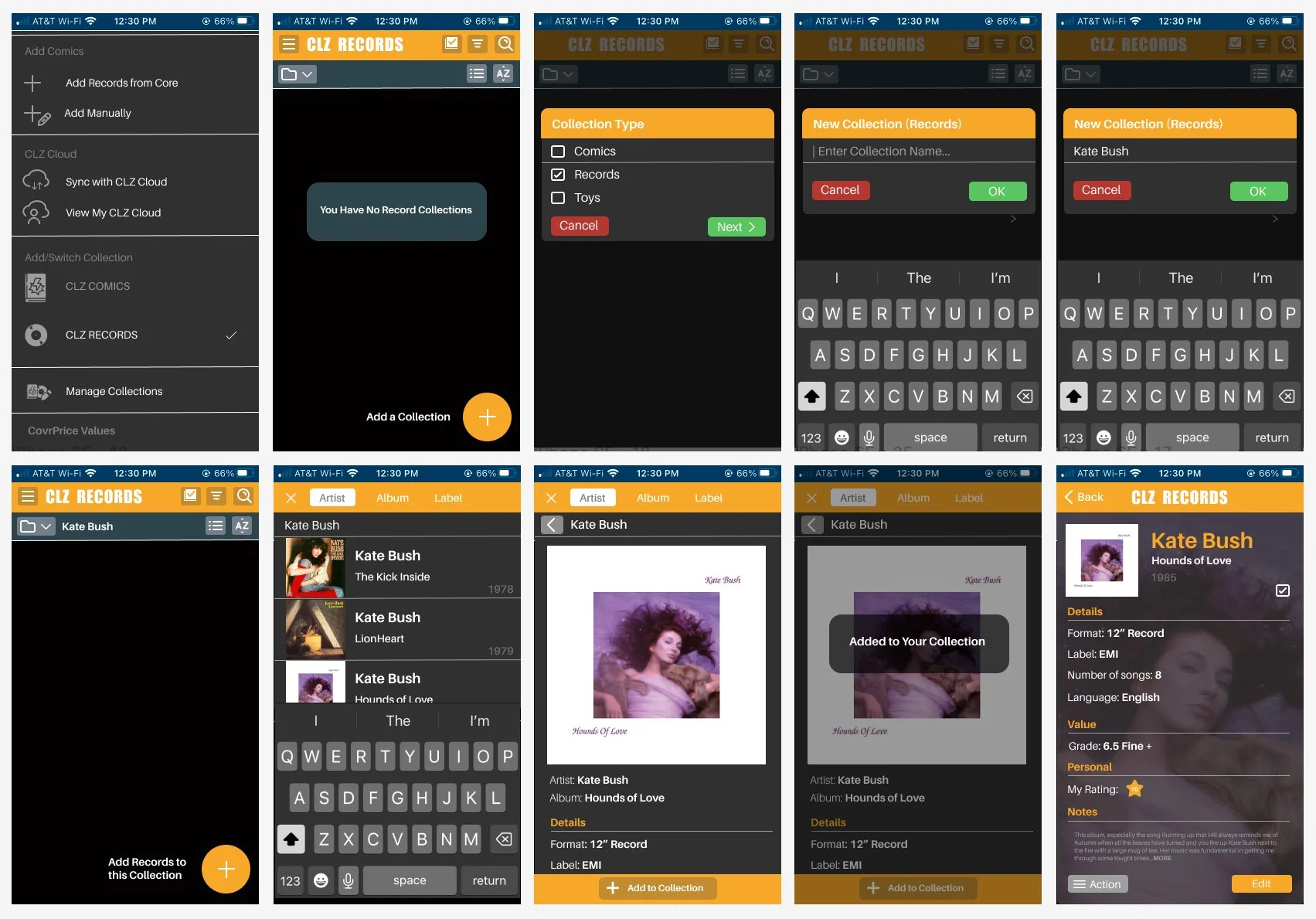1316x919 pixels.
Task: Tap the collection name field containing Kate Bush
Action: 1180,151
